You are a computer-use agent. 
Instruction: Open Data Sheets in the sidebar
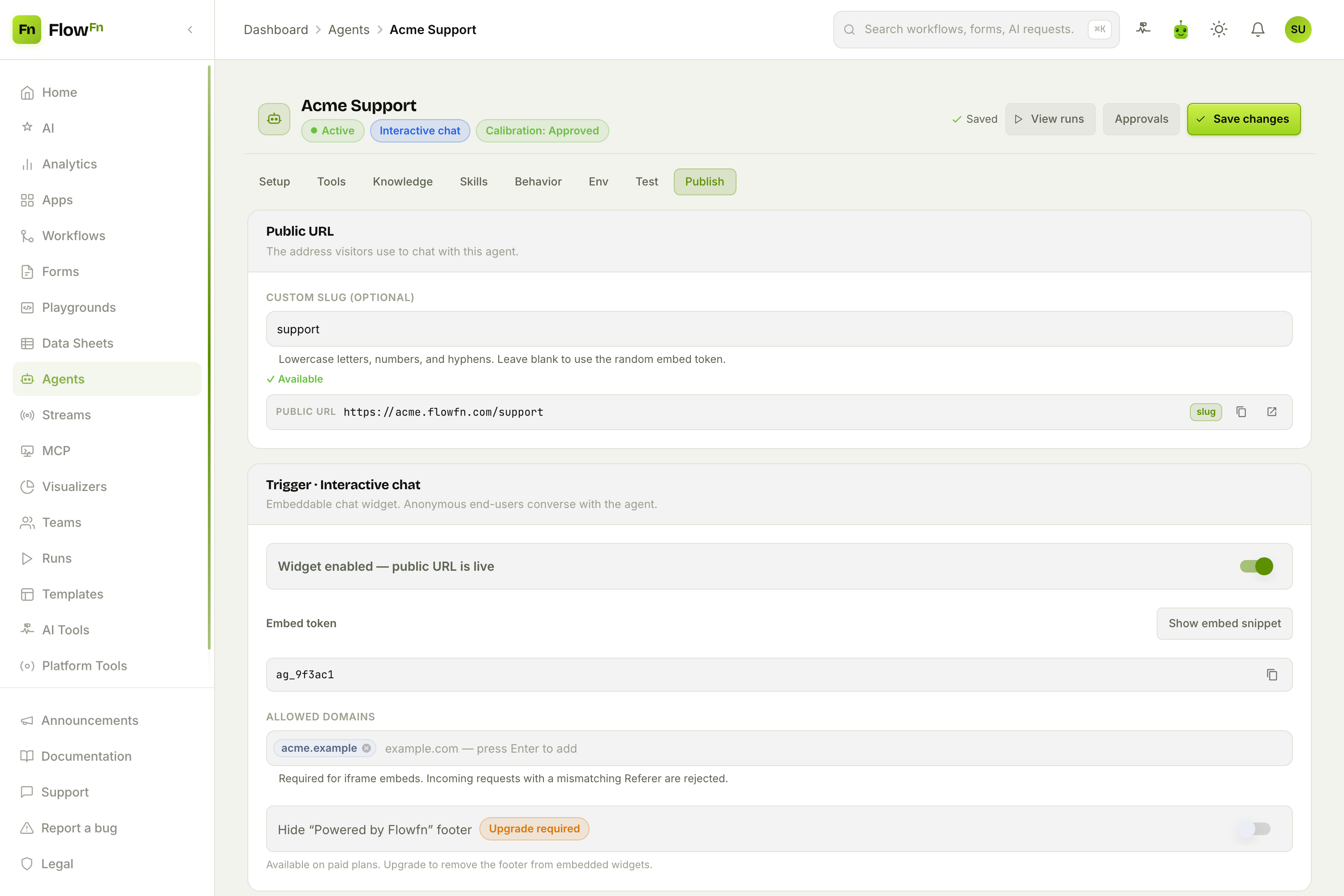click(x=107, y=343)
